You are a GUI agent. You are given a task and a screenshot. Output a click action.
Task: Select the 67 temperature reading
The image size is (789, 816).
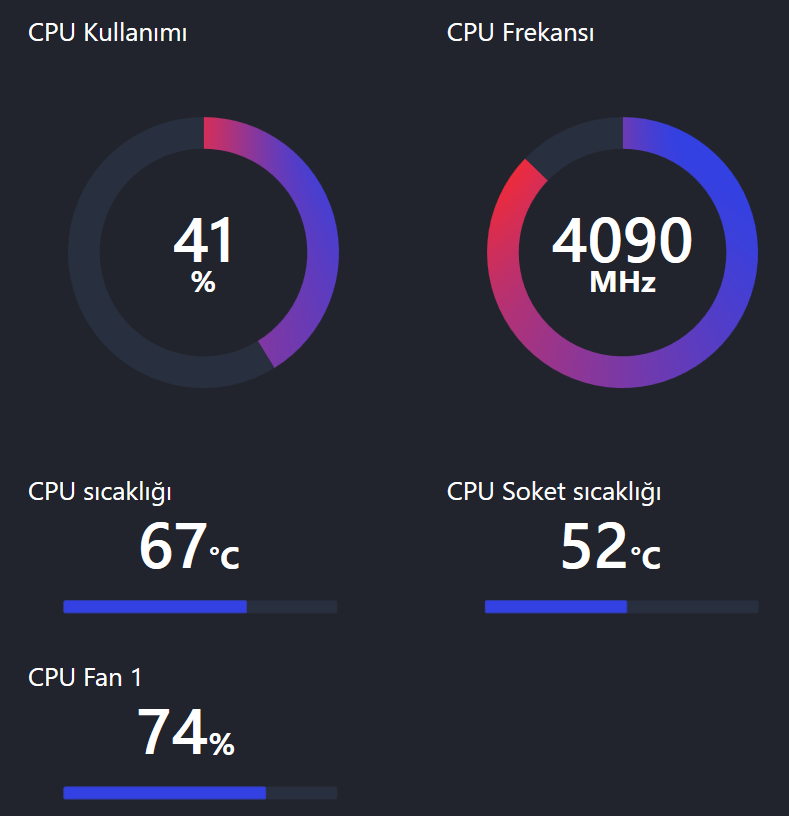click(173, 547)
